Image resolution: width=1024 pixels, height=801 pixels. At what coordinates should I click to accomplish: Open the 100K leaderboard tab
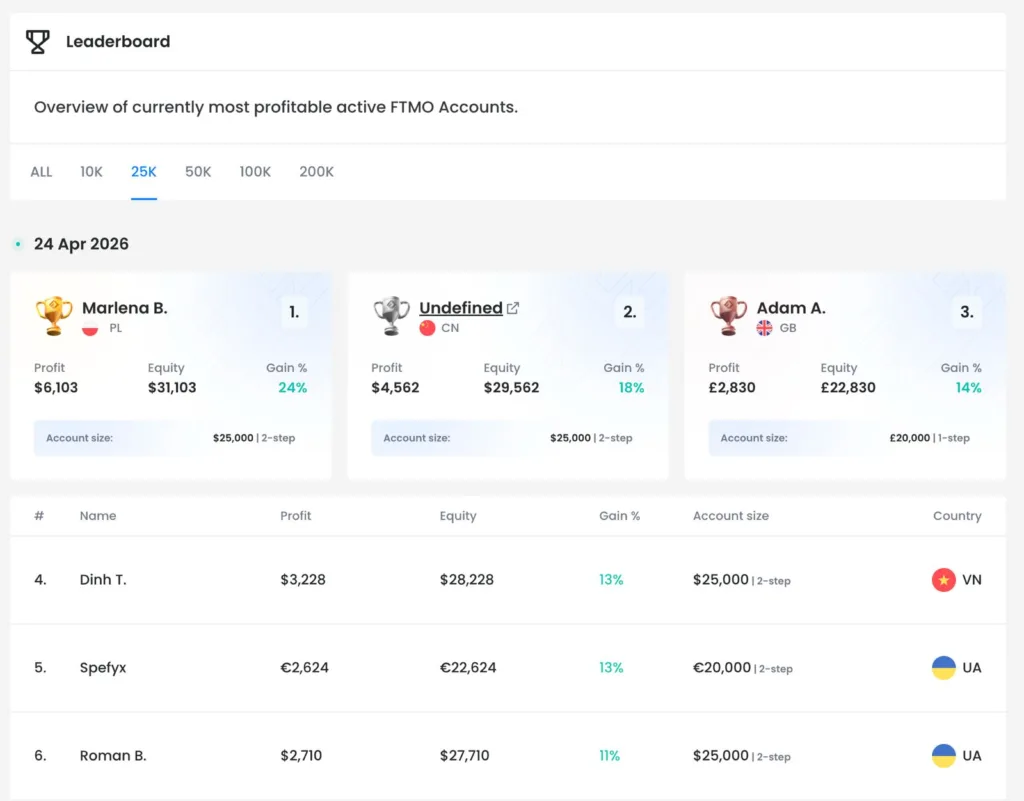[255, 172]
